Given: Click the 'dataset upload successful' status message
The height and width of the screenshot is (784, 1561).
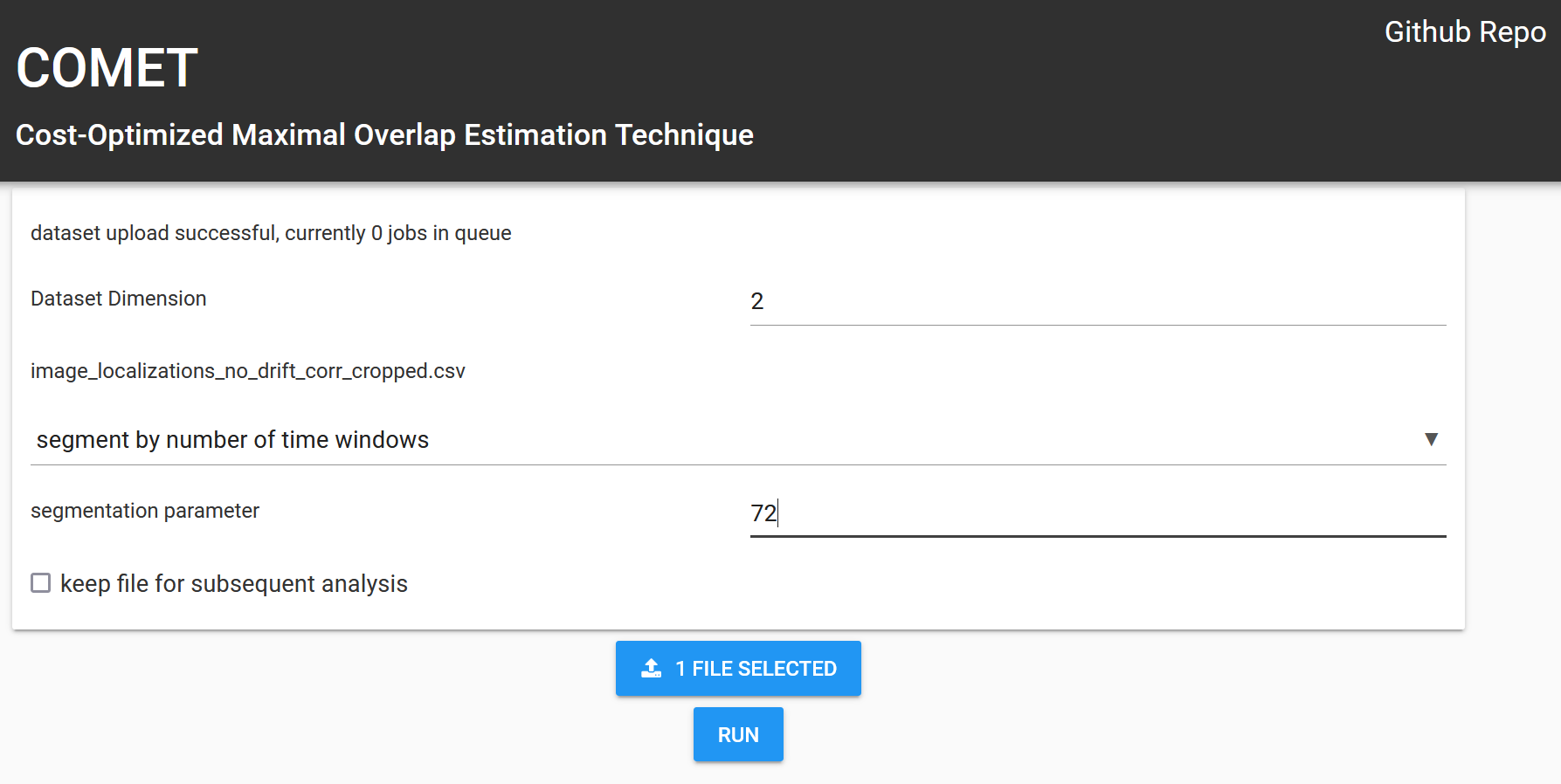Looking at the screenshot, I should coord(271,233).
